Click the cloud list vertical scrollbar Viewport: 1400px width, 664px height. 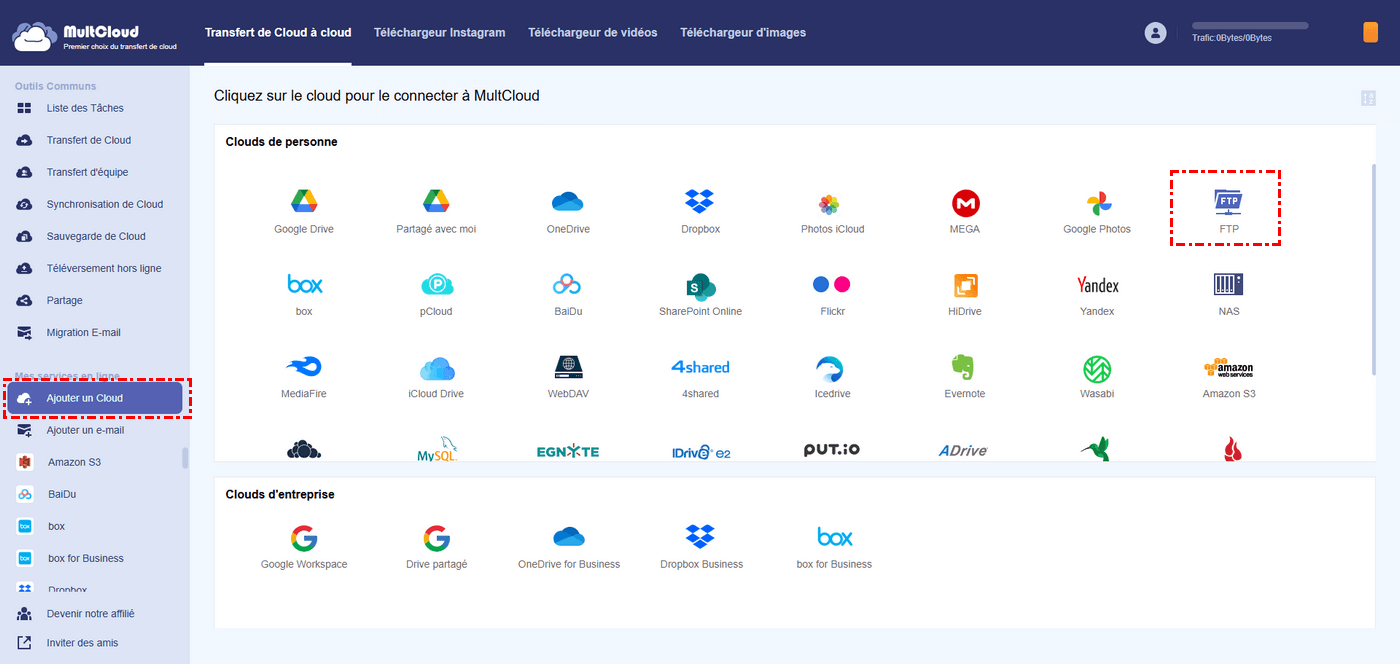1373,270
